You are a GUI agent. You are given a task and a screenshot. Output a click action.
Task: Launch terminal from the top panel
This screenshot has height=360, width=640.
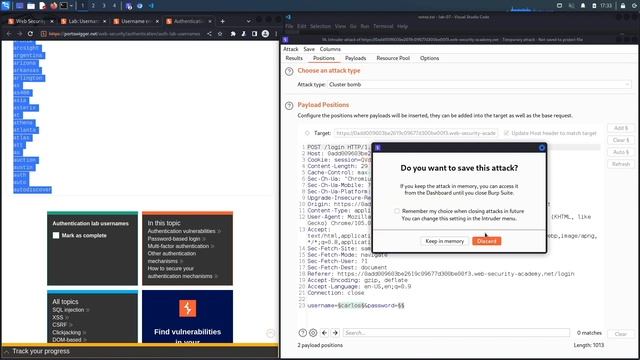click(64, 6)
